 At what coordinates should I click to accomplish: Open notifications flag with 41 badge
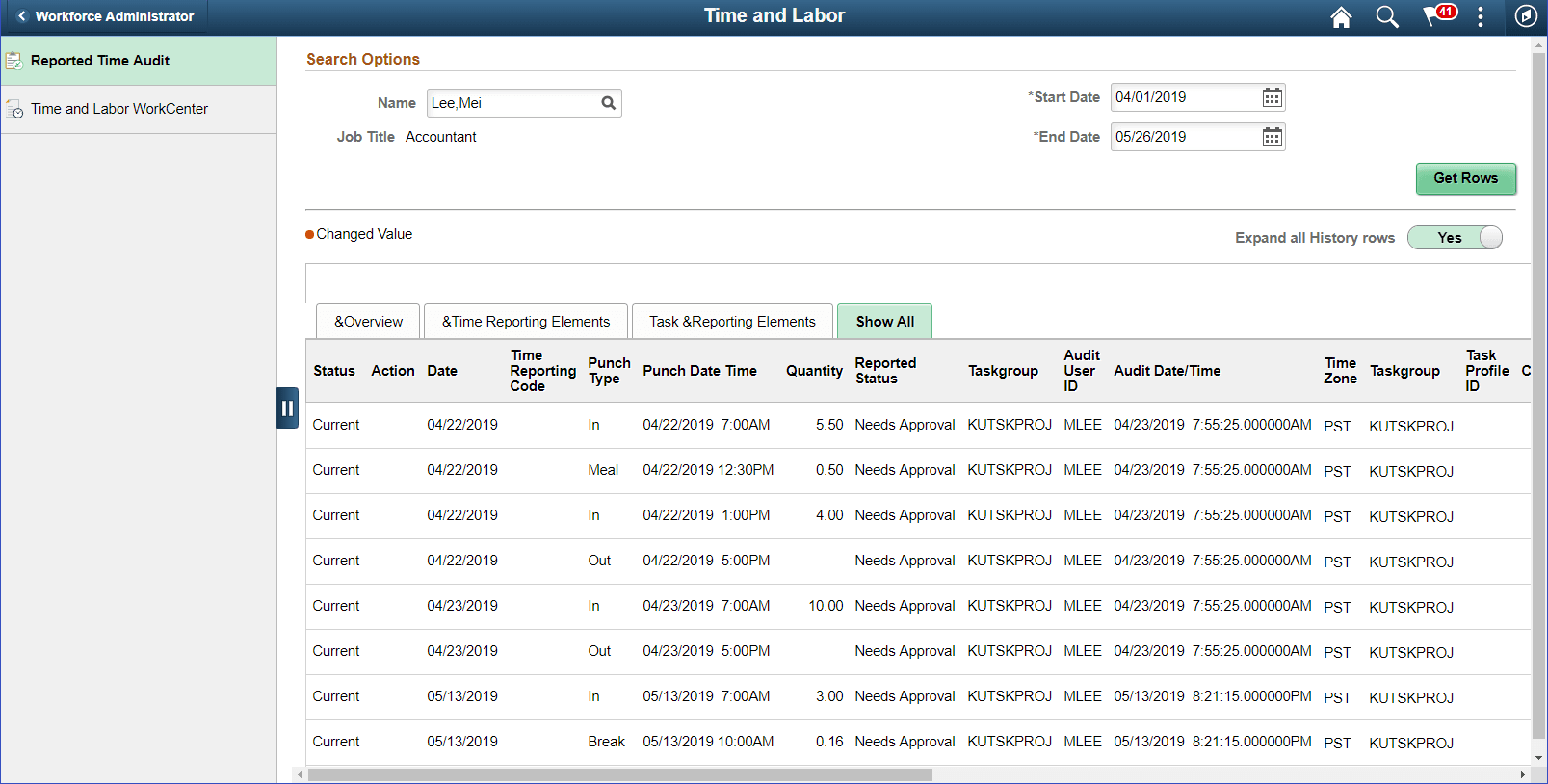[1439, 15]
